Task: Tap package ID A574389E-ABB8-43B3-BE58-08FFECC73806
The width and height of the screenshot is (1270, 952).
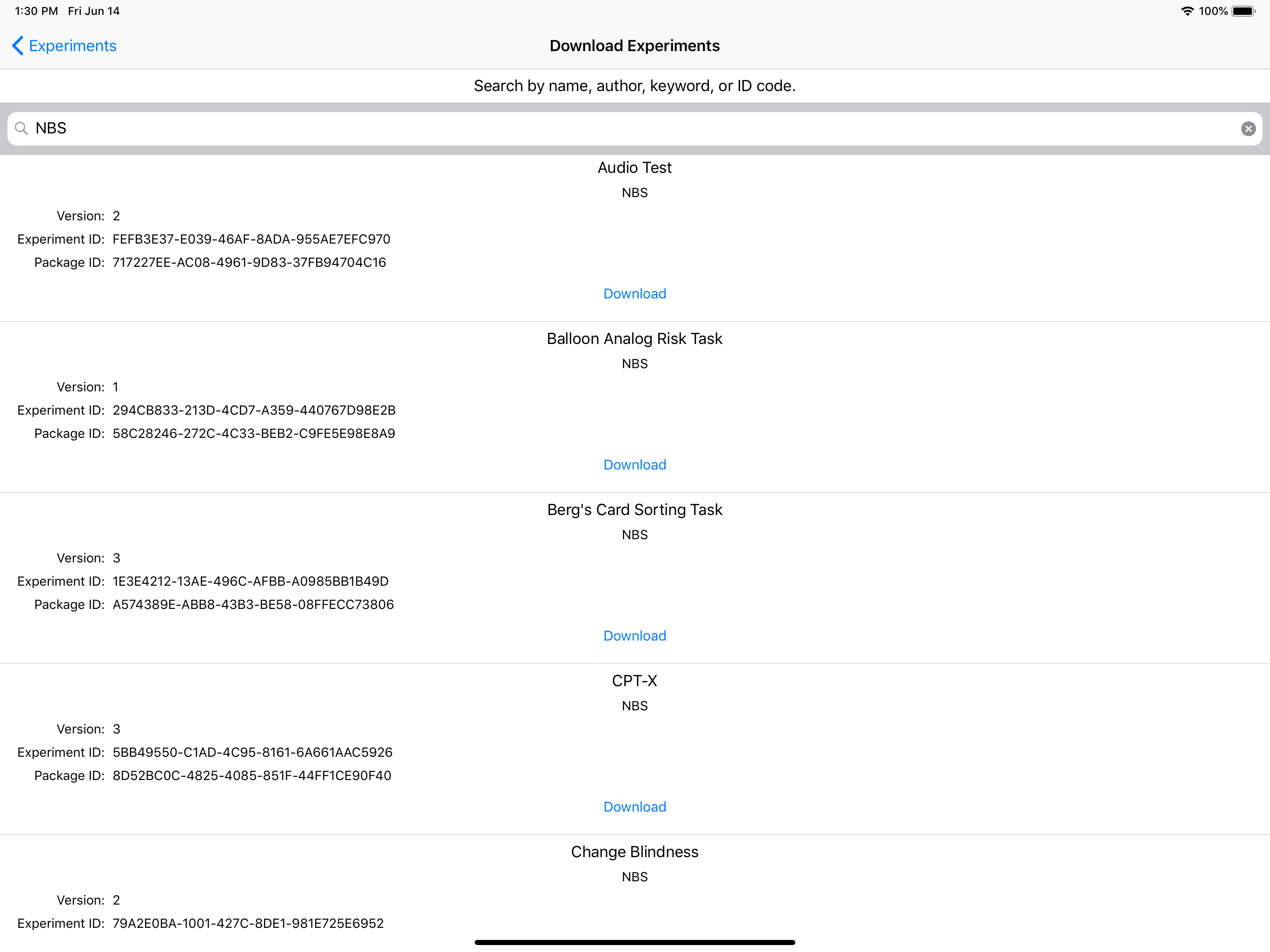Action: pos(253,605)
